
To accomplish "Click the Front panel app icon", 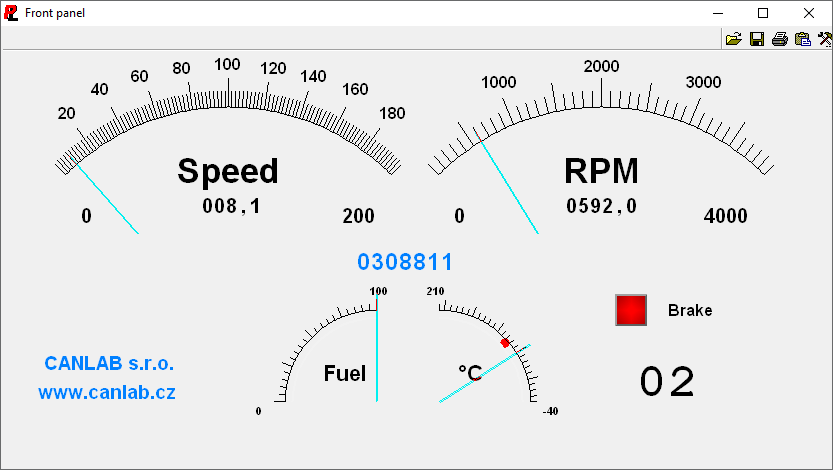I will (11, 13).
